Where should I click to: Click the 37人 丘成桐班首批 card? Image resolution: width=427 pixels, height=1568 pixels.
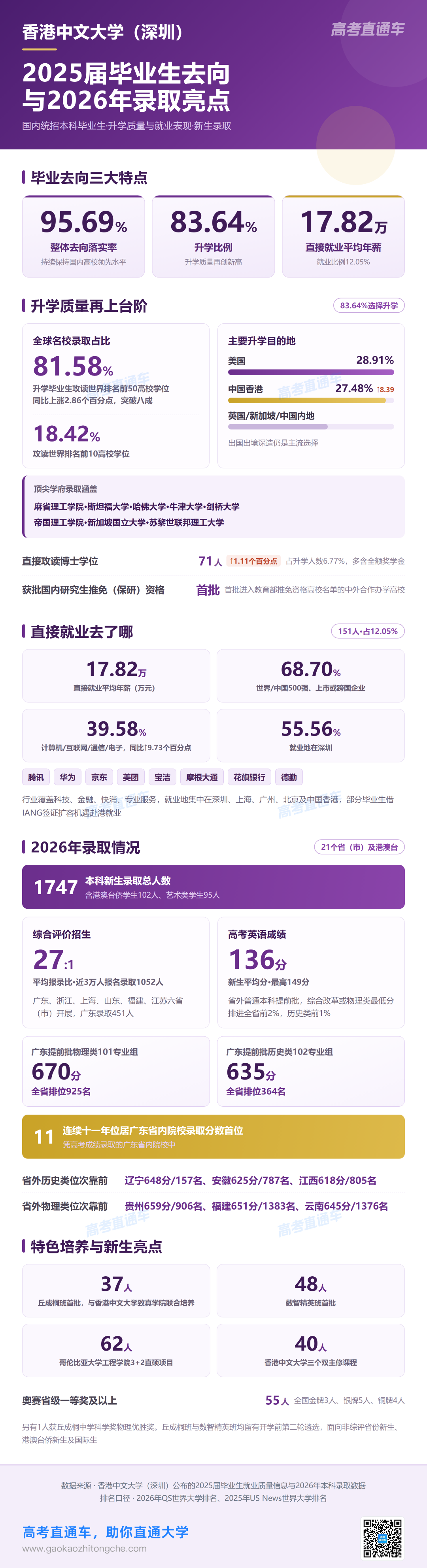click(x=116, y=1291)
